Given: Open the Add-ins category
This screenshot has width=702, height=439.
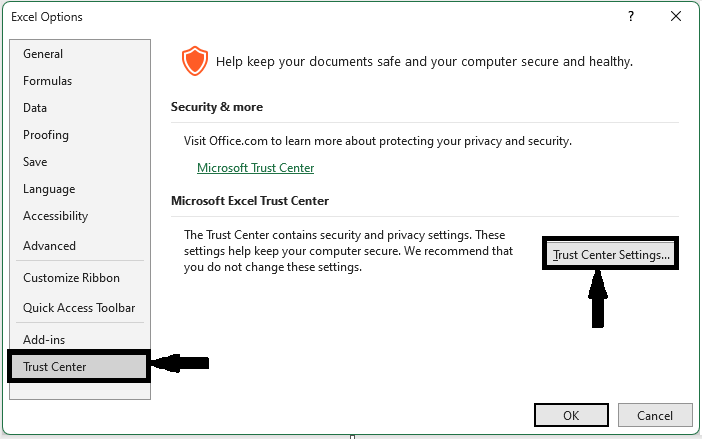Looking at the screenshot, I should tap(44, 340).
